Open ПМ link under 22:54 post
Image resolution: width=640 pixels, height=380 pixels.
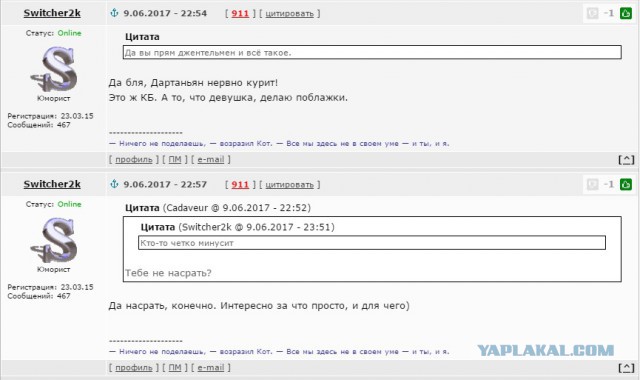(x=175, y=160)
